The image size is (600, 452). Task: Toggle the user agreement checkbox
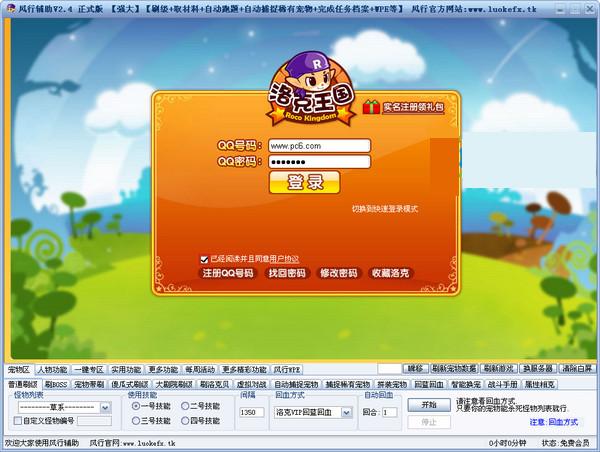point(204,259)
